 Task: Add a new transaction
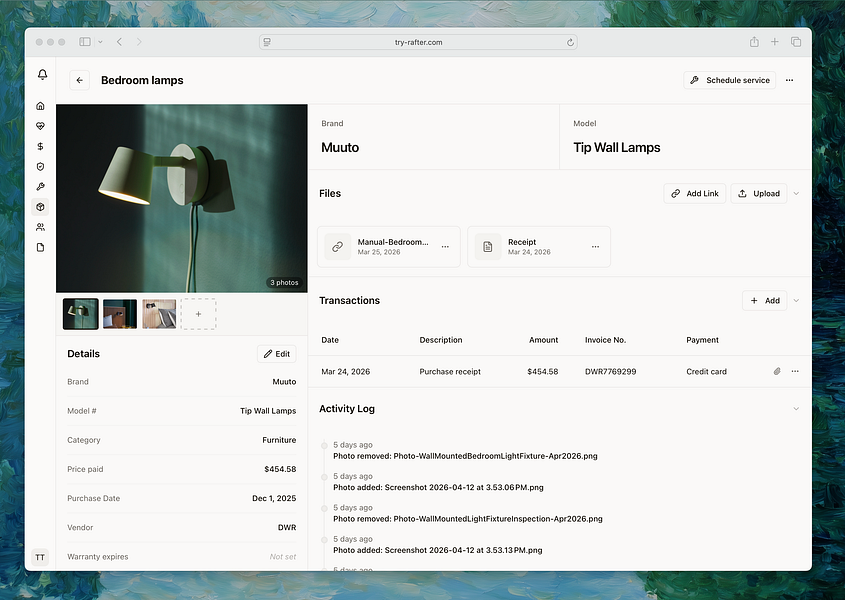(x=765, y=301)
